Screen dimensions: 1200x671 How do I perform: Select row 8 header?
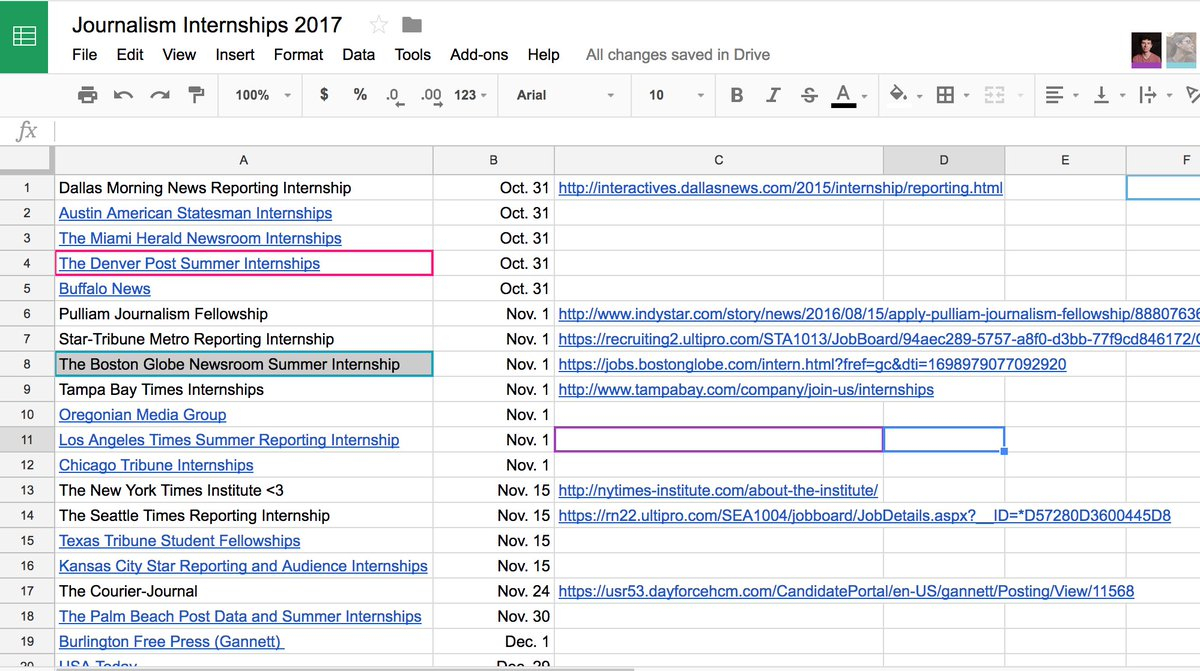(27, 364)
